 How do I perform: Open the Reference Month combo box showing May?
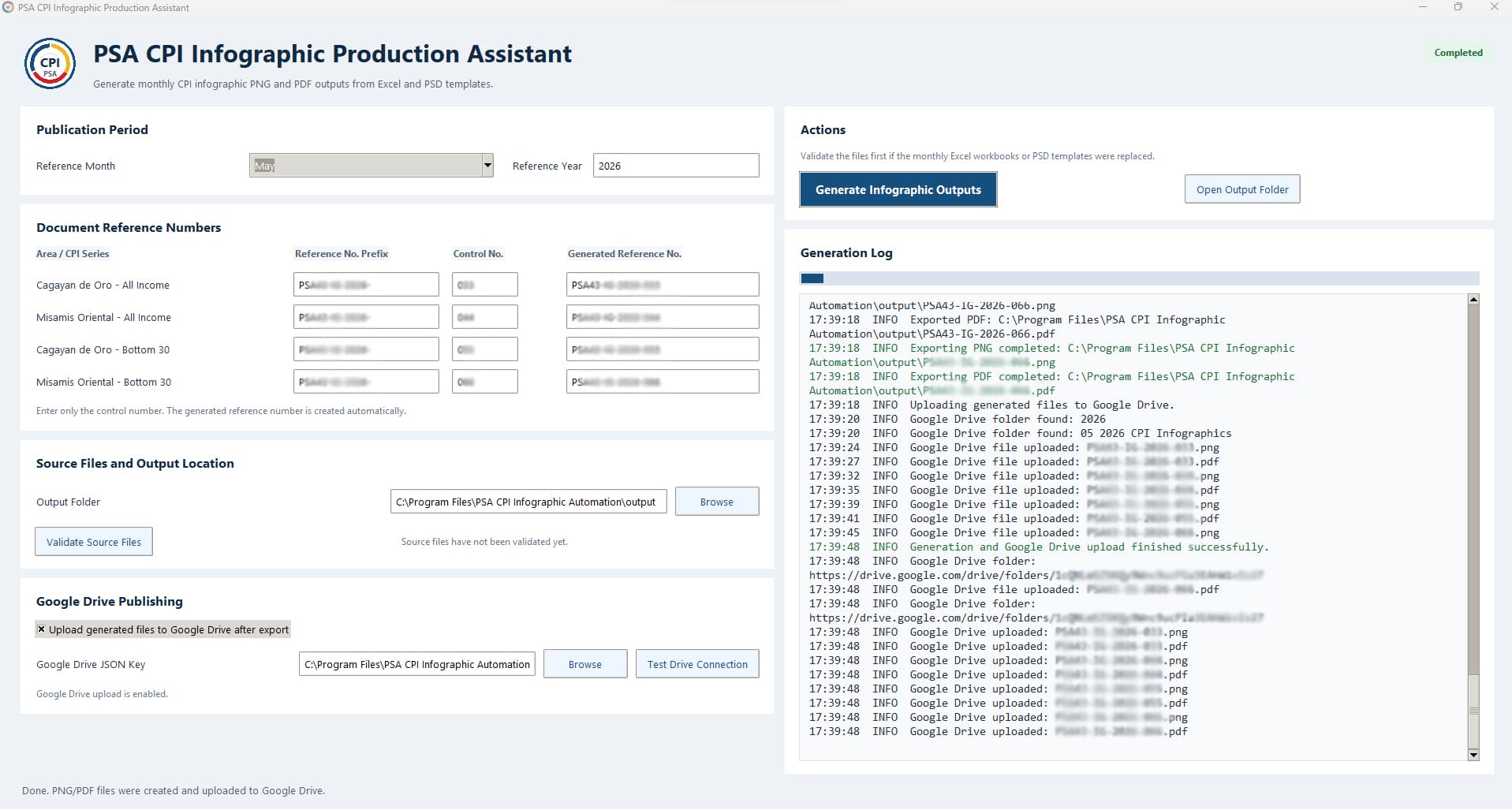pos(371,166)
